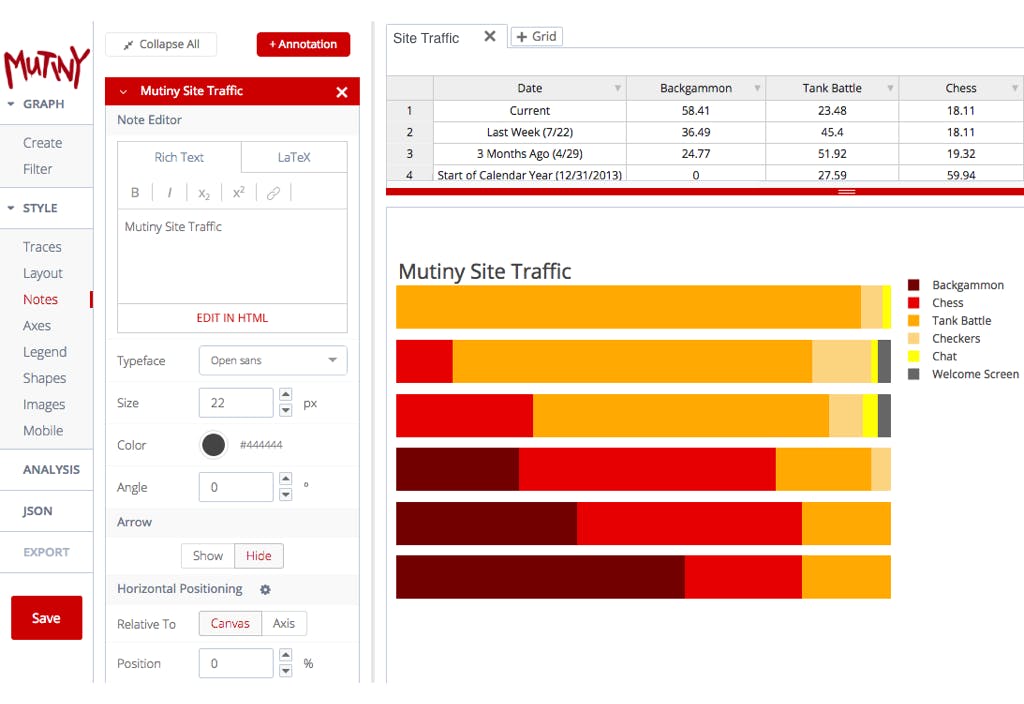Open the Create menu item
This screenshot has width=1024, height=704.
[x=42, y=143]
